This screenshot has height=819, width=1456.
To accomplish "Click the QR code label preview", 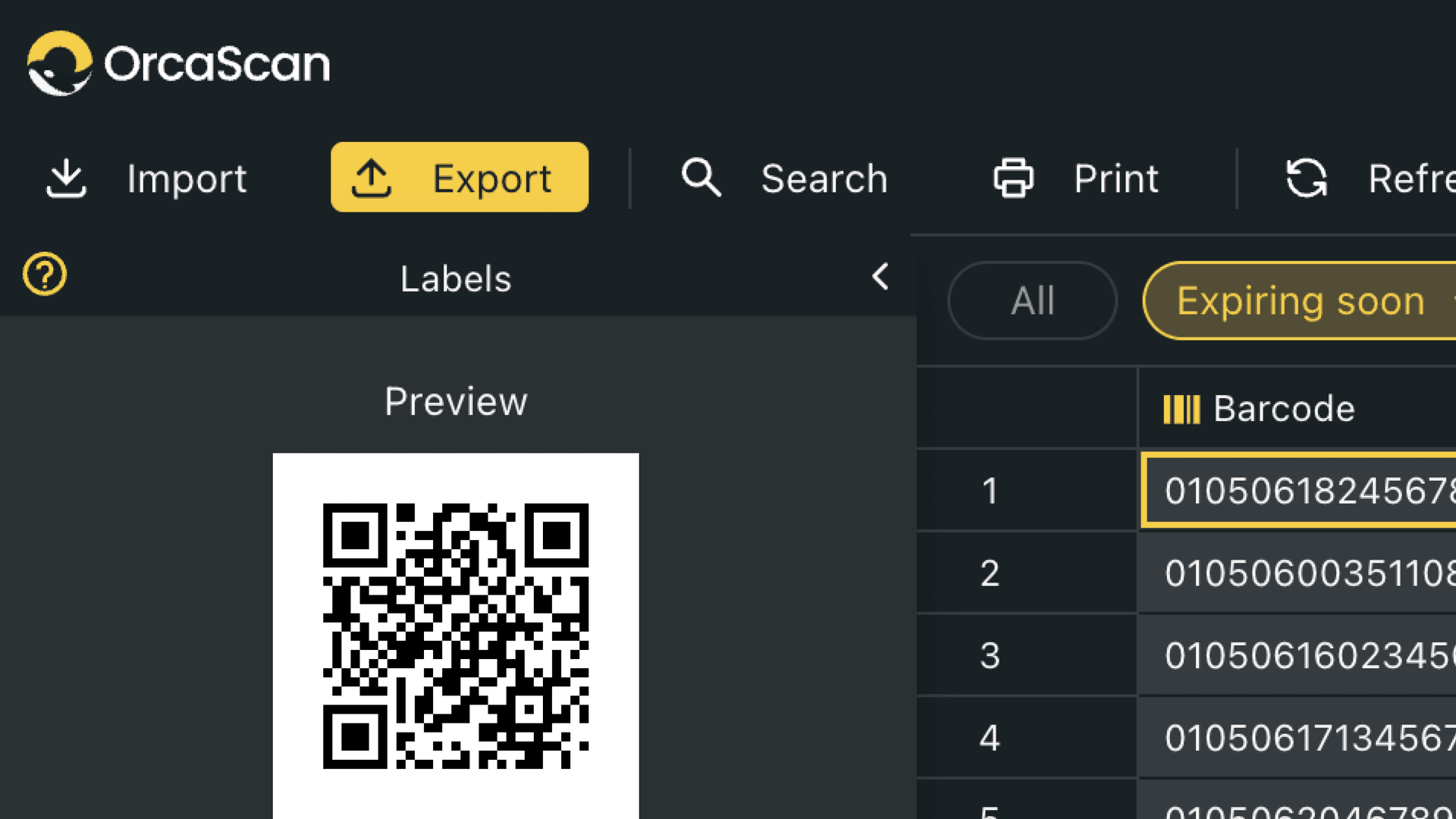I will coord(456,635).
